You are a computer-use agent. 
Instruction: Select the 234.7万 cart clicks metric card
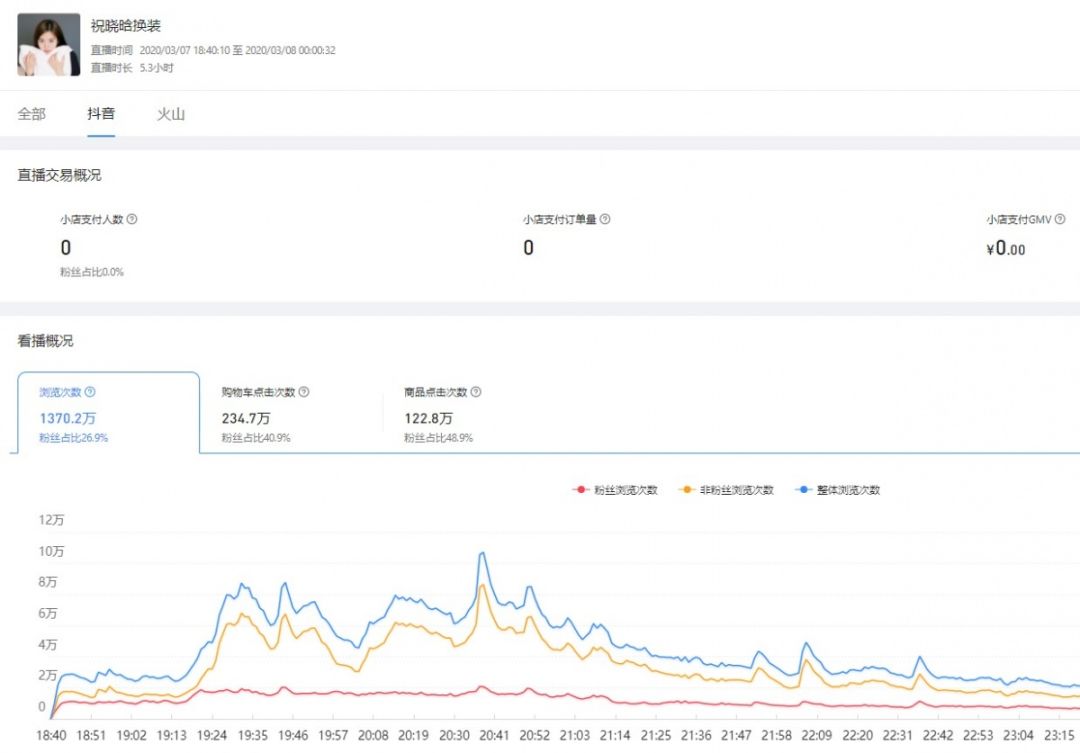point(290,415)
